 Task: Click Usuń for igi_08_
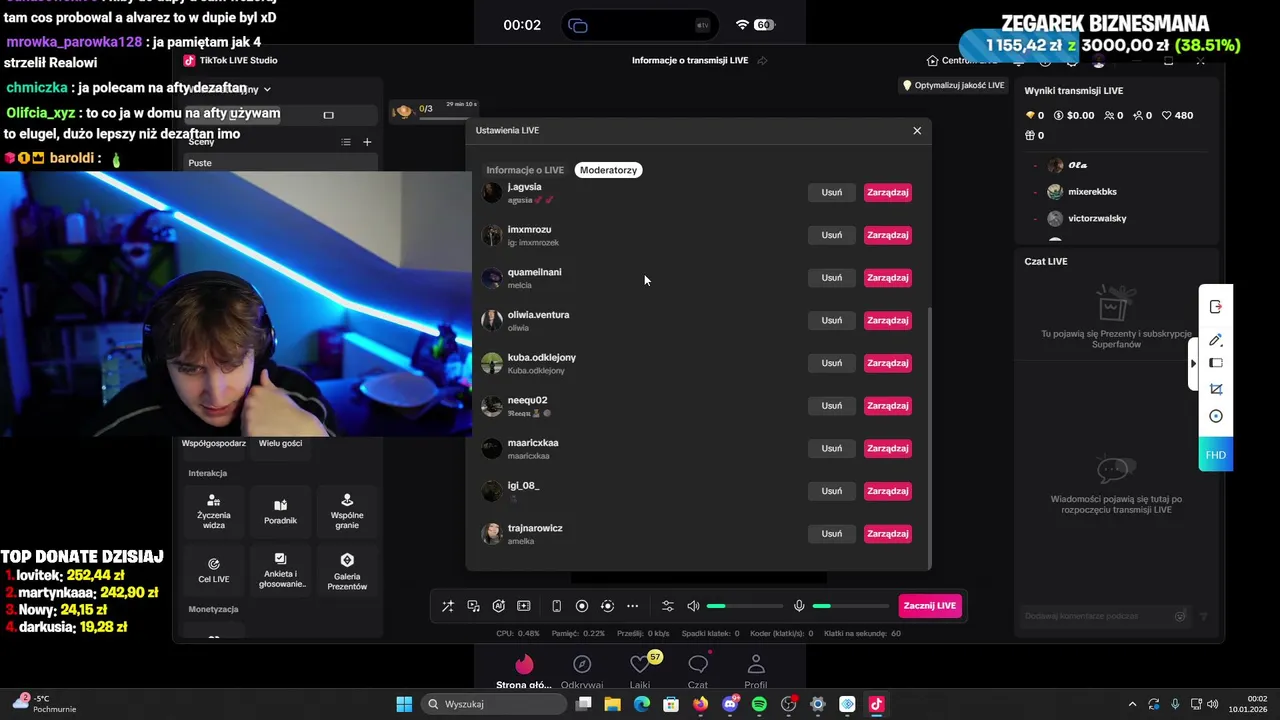832,491
